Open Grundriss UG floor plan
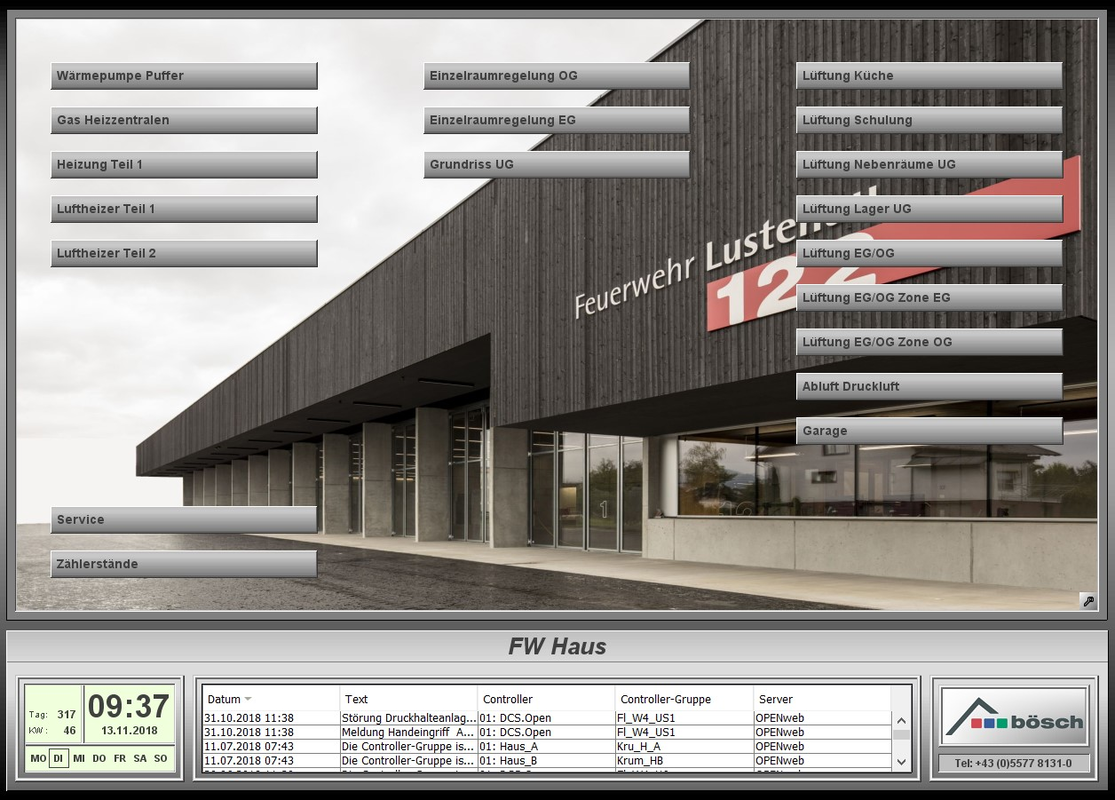Image resolution: width=1115 pixels, height=800 pixels. [556, 165]
